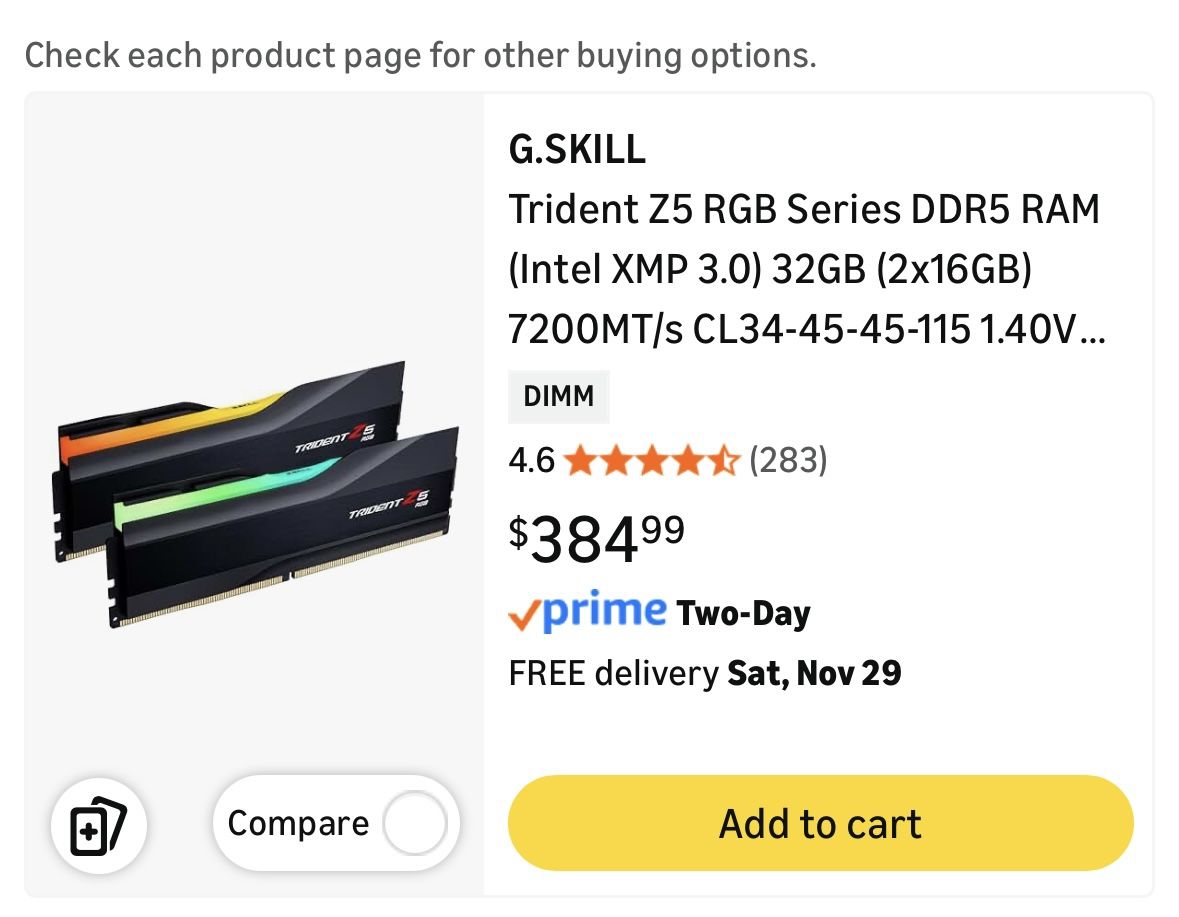
Task: Open the Trident Z5 RGB product title
Action: [x=800, y=268]
